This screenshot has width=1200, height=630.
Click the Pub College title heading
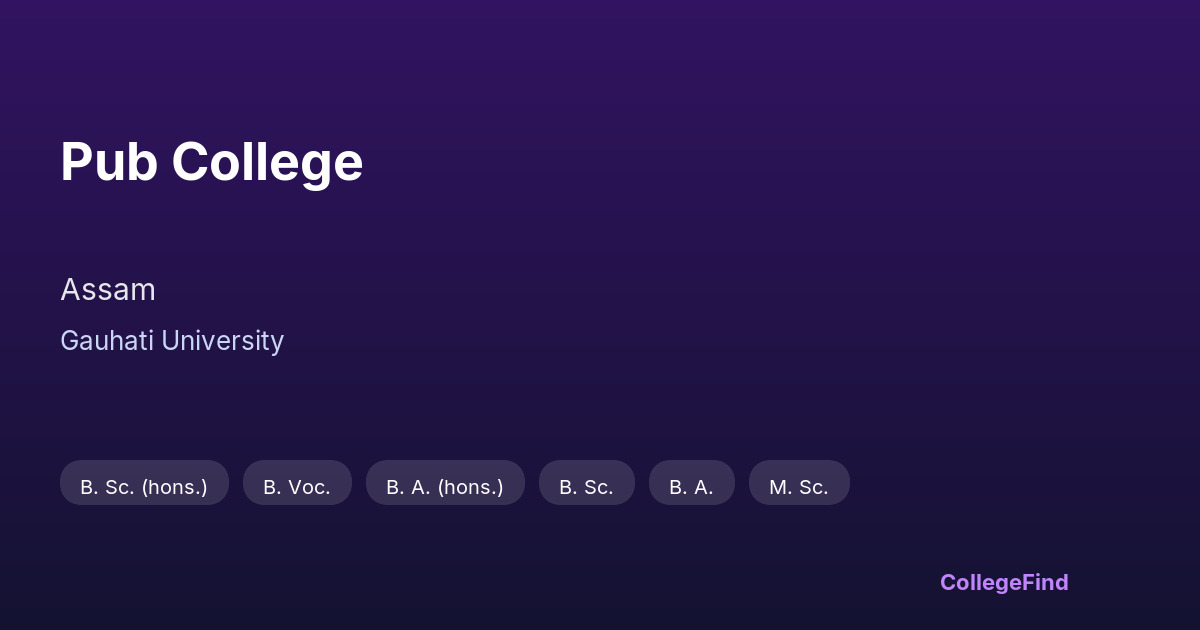pyautogui.click(x=211, y=162)
